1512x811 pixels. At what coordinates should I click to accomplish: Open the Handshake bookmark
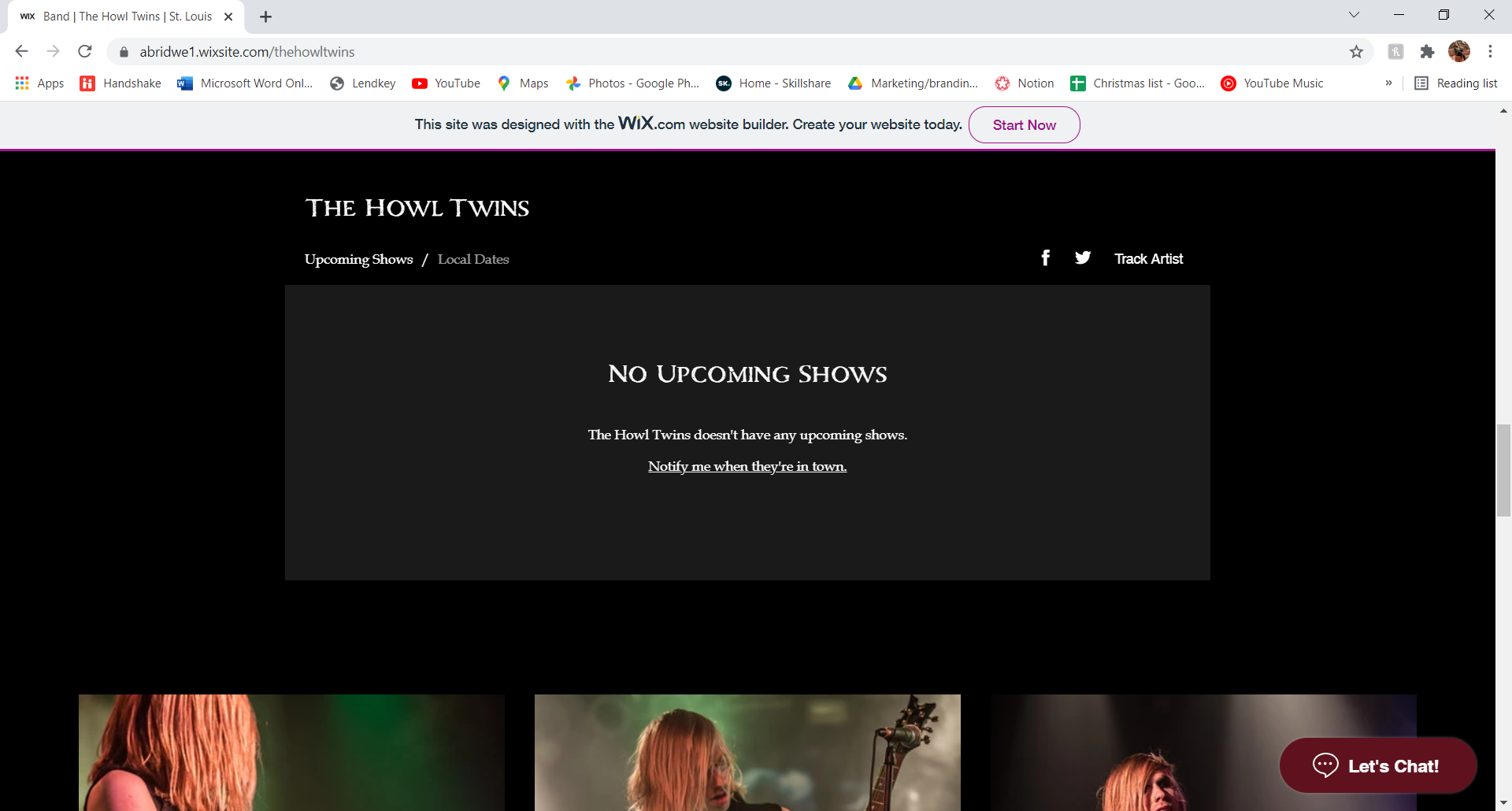click(x=120, y=83)
